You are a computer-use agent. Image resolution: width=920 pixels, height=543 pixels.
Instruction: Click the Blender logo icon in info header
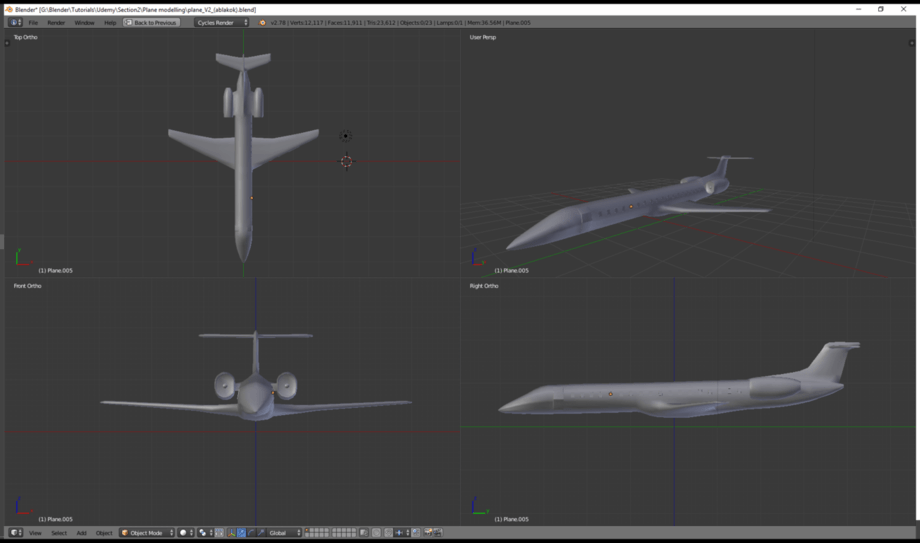pos(262,22)
